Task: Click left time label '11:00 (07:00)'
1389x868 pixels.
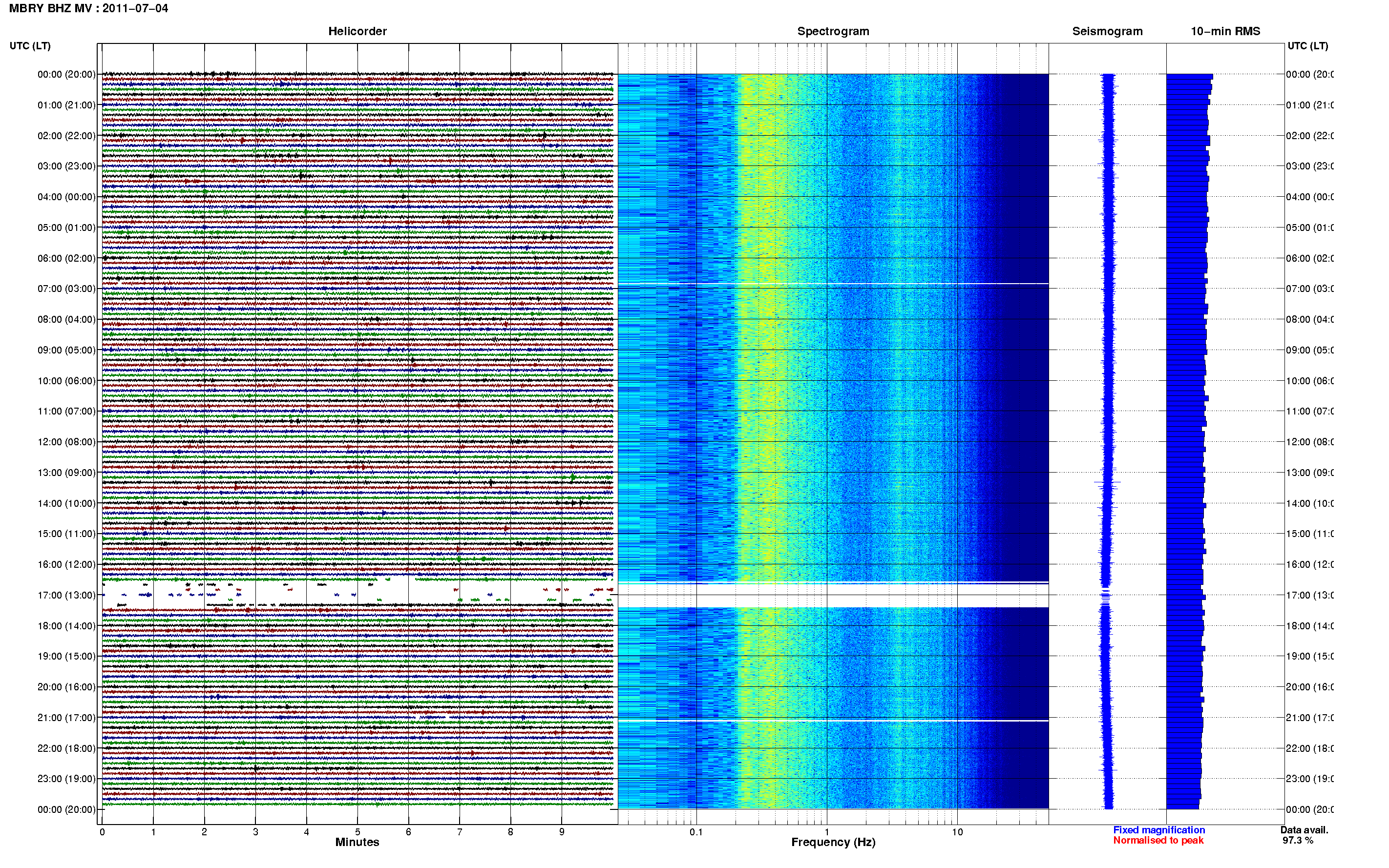Action: [66, 411]
